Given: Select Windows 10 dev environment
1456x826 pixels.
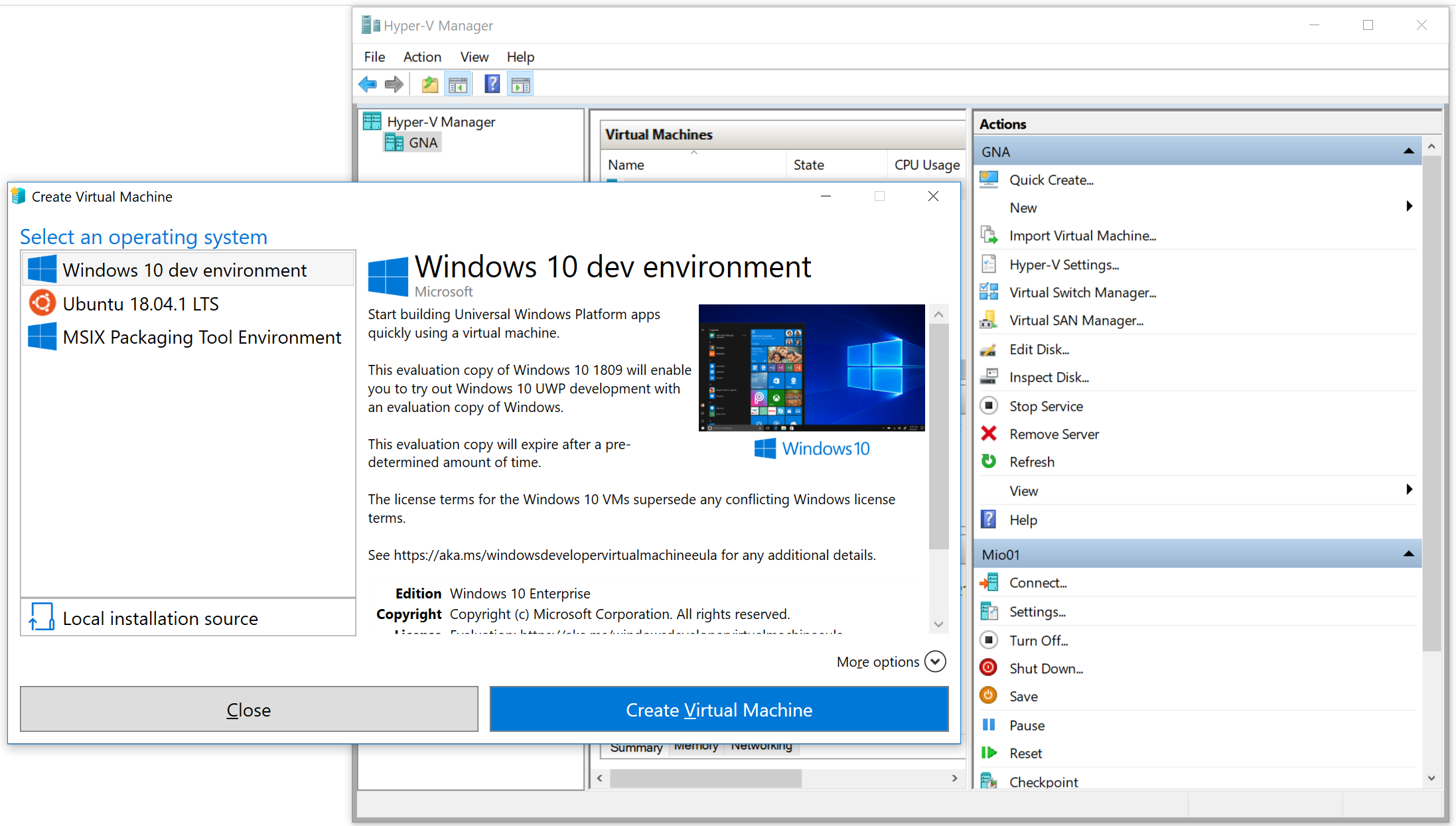Looking at the screenshot, I should [x=188, y=269].
